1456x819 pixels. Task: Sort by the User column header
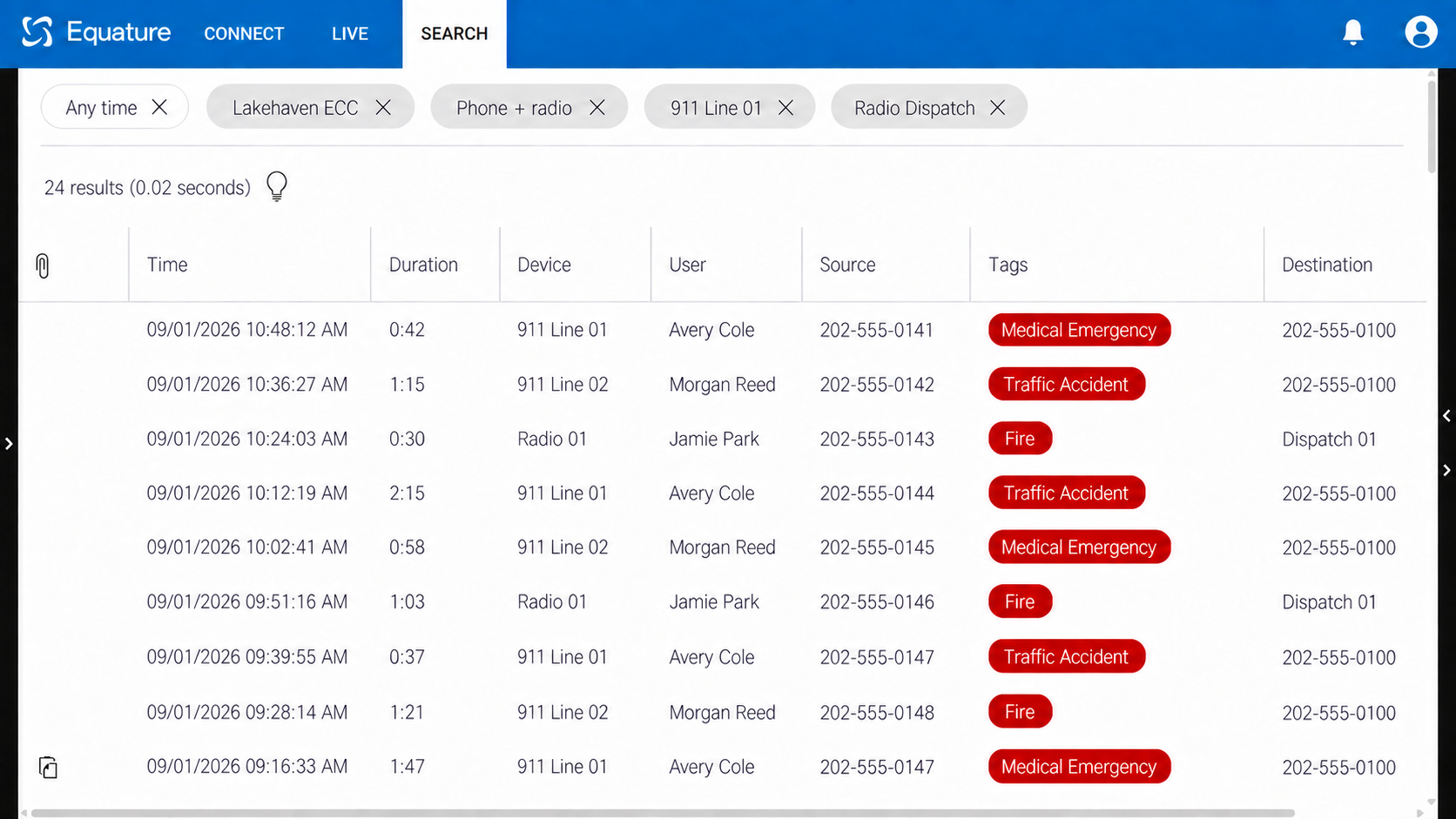pos(687,265)
